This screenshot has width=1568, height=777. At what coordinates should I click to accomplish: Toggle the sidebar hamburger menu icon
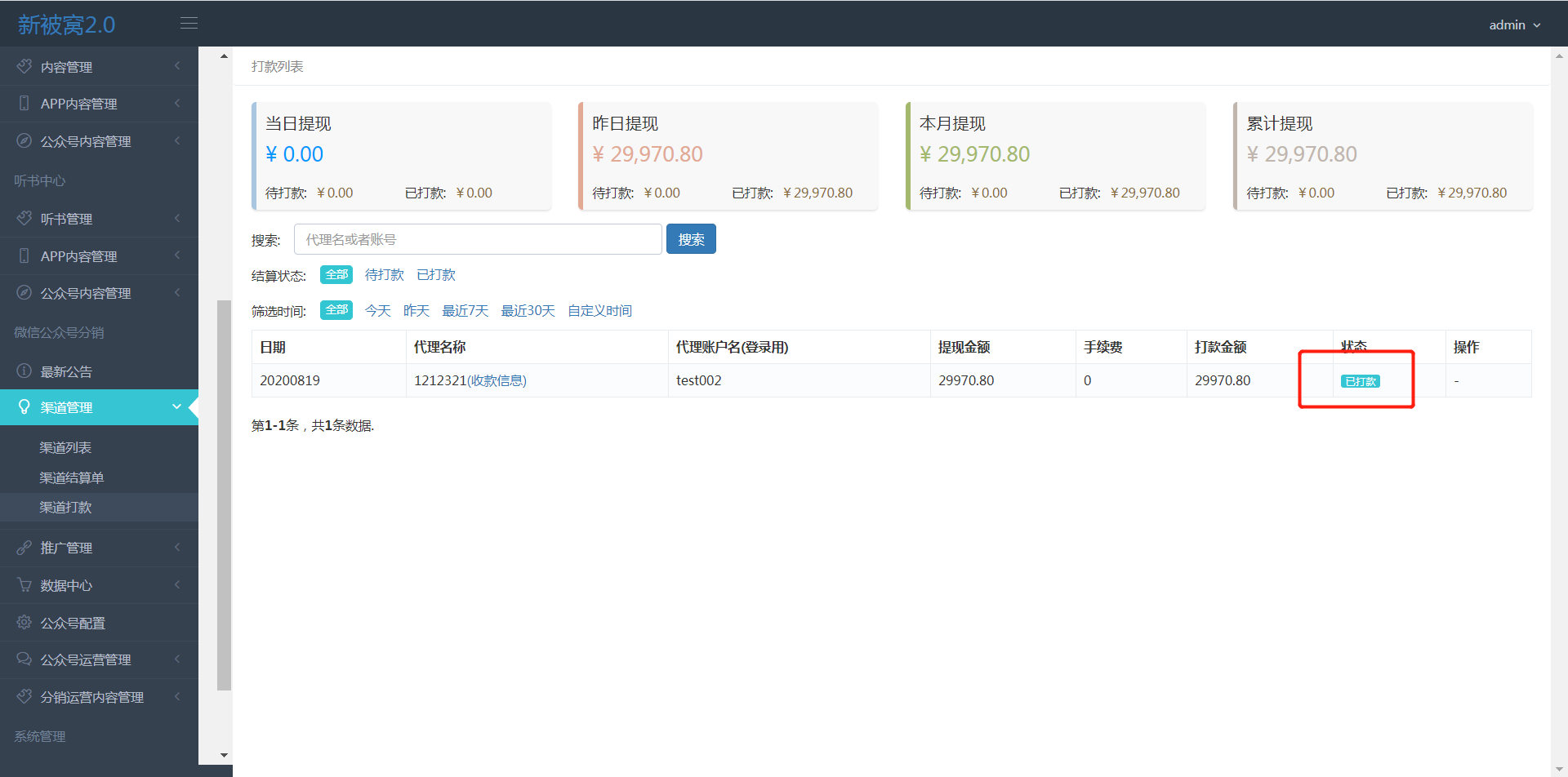click(189, 24)
